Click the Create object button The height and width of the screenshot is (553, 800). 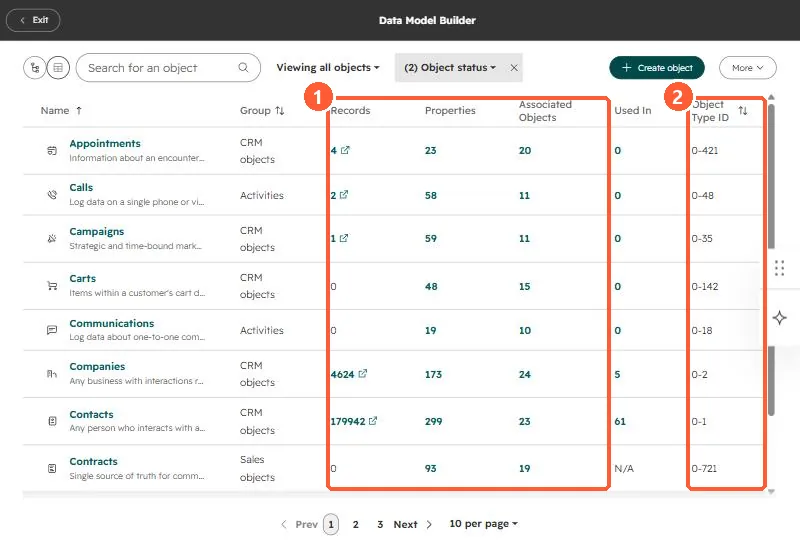pyautogui.click(x=657, y=67)
